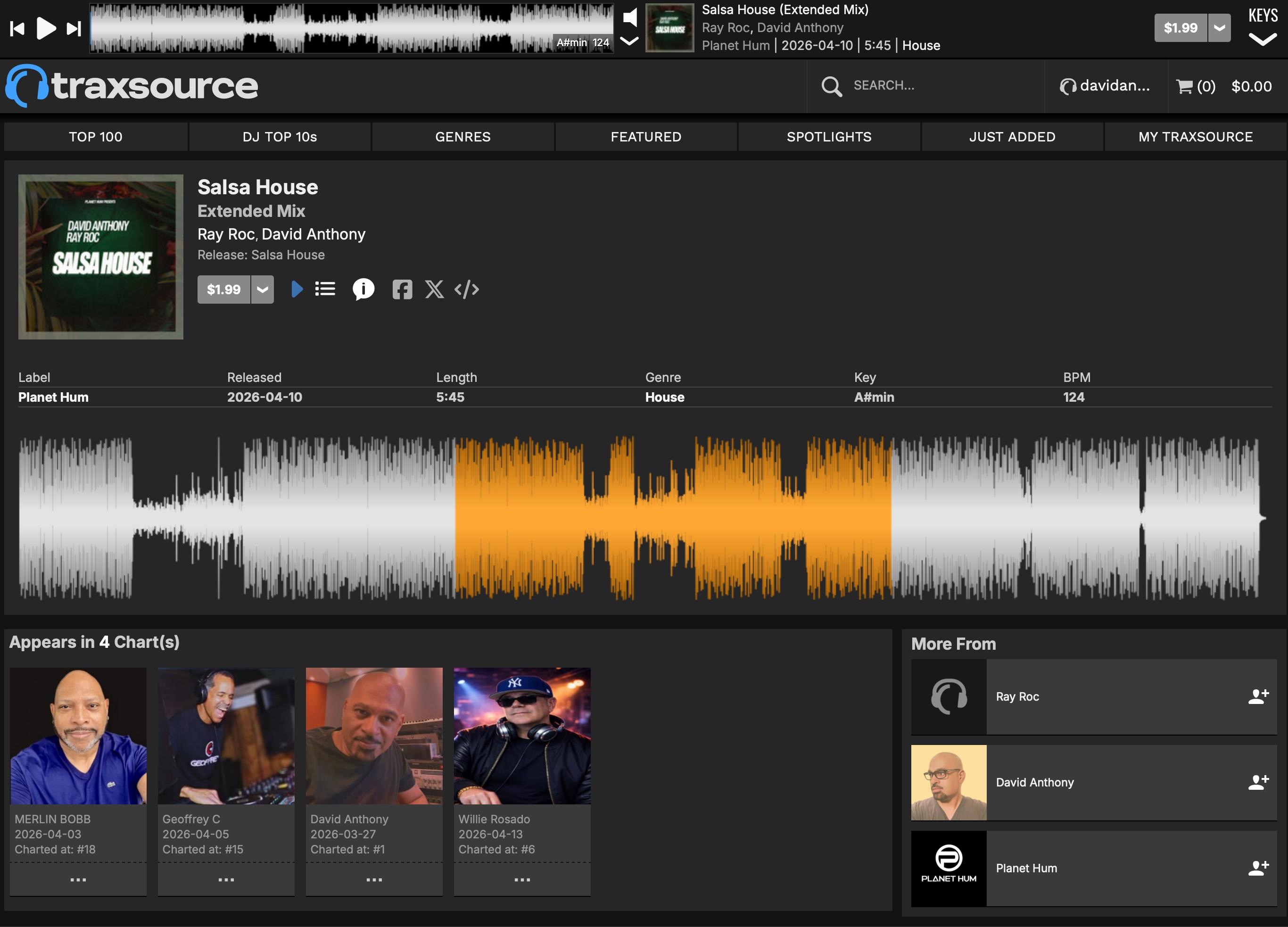Follow Ray Roc with add-user icon

1258,696
